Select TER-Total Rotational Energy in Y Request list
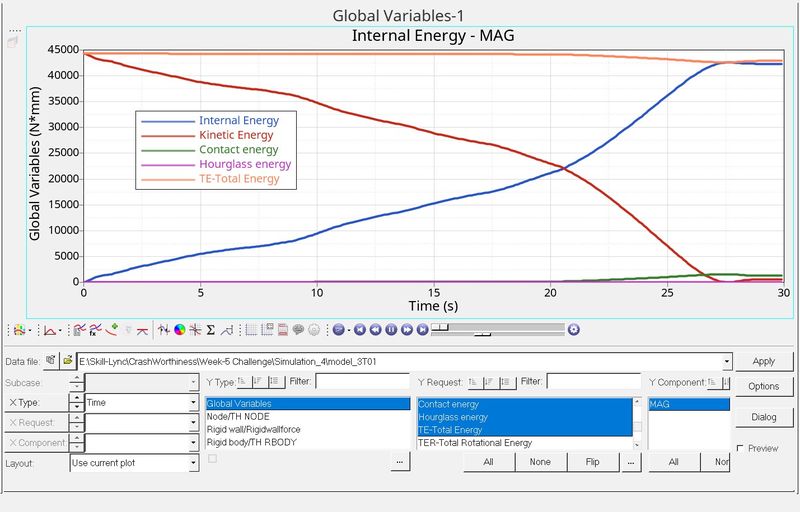This screenshot has height=512, width=800. (524, 443)
